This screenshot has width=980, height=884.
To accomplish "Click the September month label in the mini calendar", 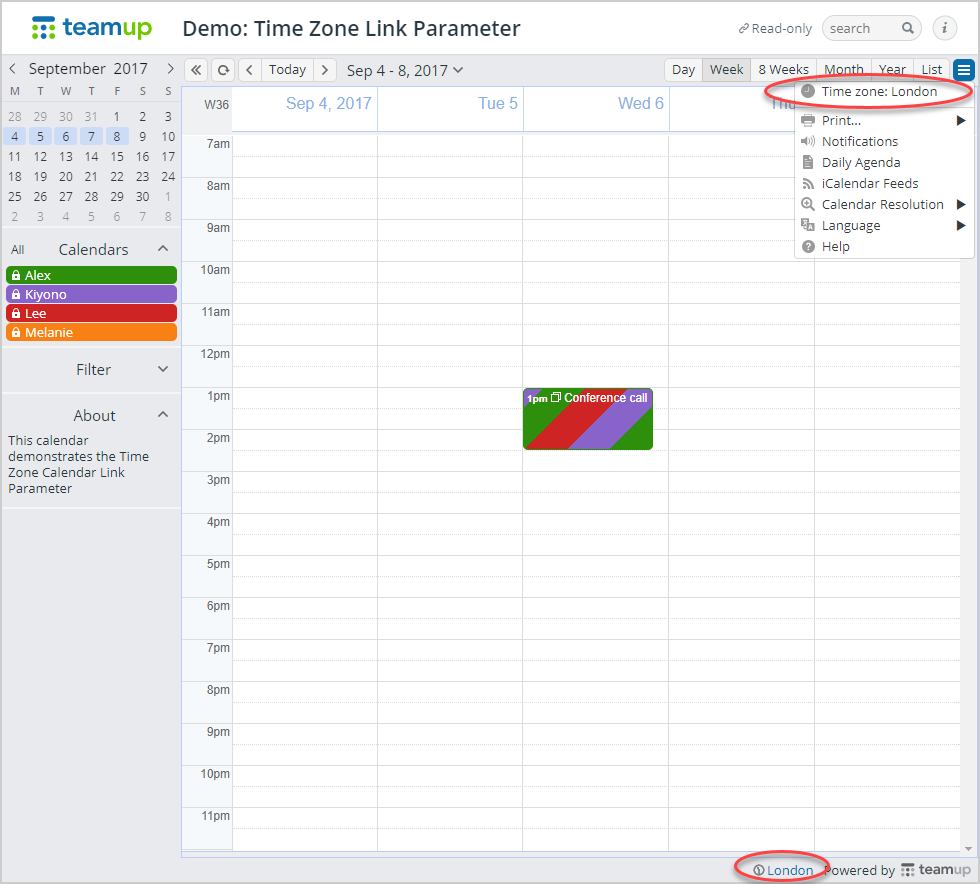I will click(67, 68).
